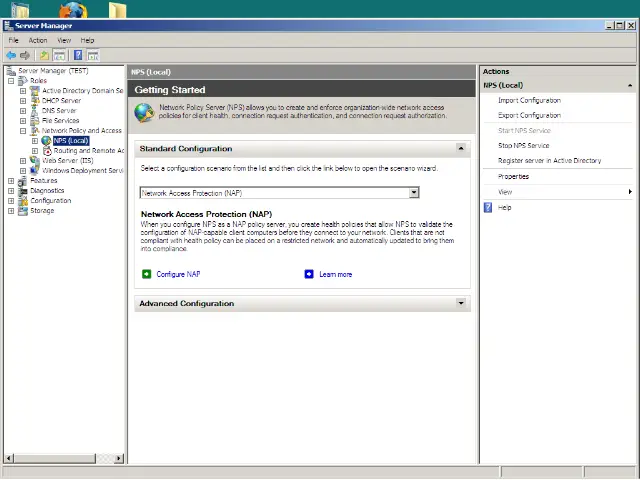Expand the Features tree node

pyautogui.click(x=11, y=181)
